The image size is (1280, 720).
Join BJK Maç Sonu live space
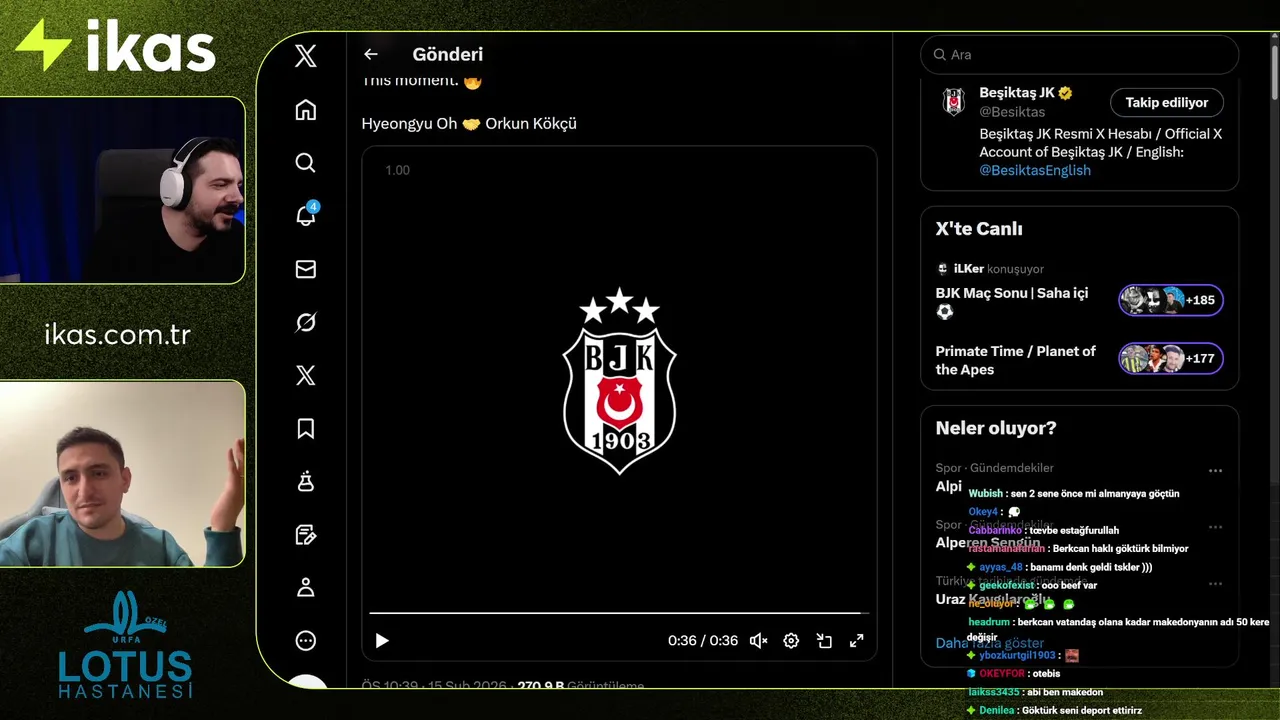[1012, 302]
